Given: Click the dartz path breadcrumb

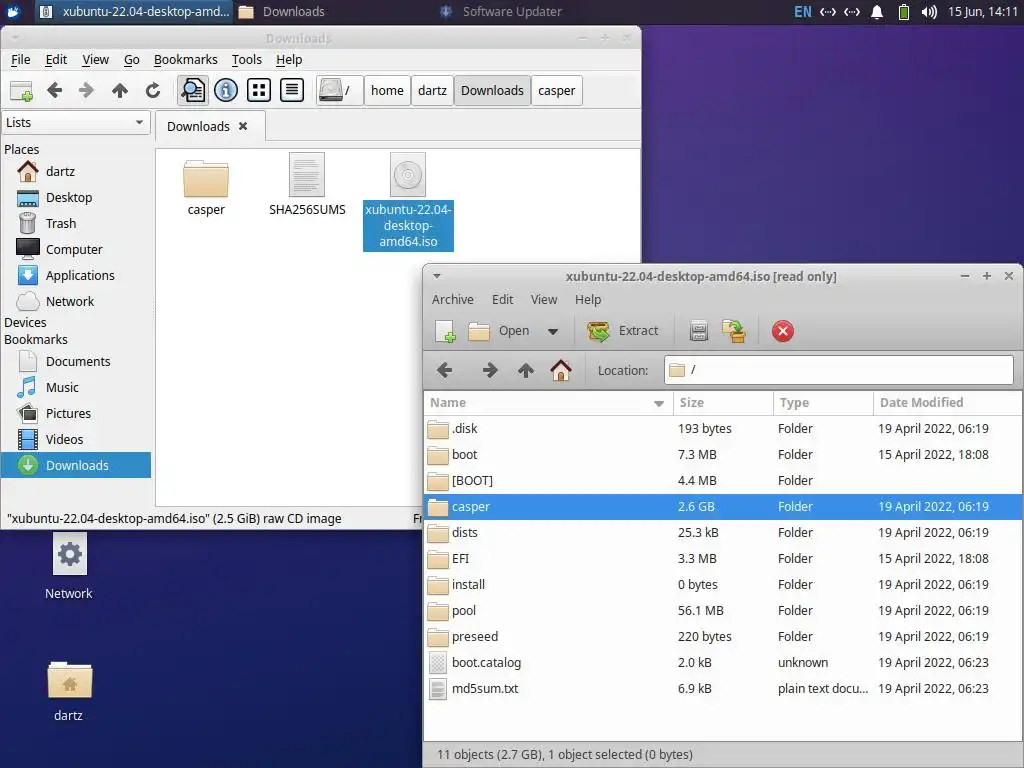Looking at the screenshot, I should click(x=432, y=90).
